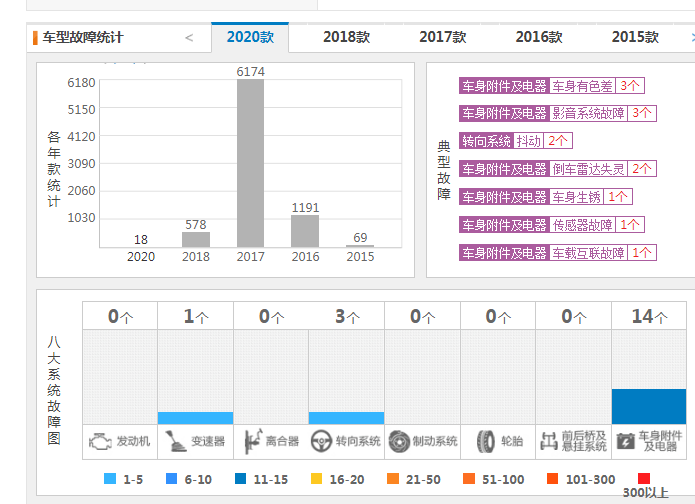Viewport: 695px width, 504px height.
Task: Click the suspension (前后桥及悬挂系统) icon
Action: (x=549, y=441)
